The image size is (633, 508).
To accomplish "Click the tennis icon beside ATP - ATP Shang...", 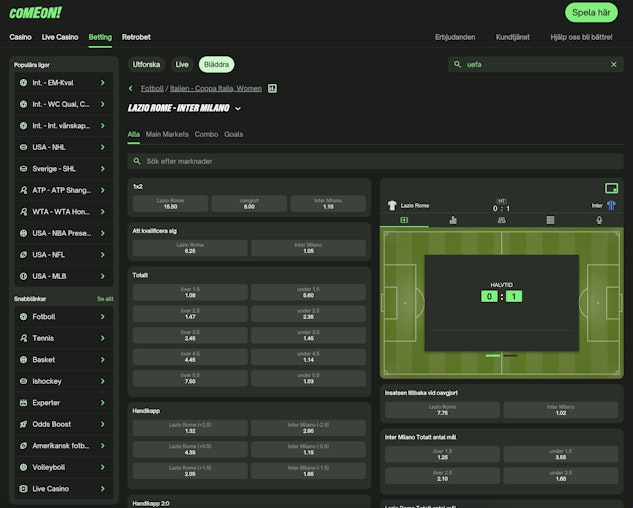I will tap(23, 190).
